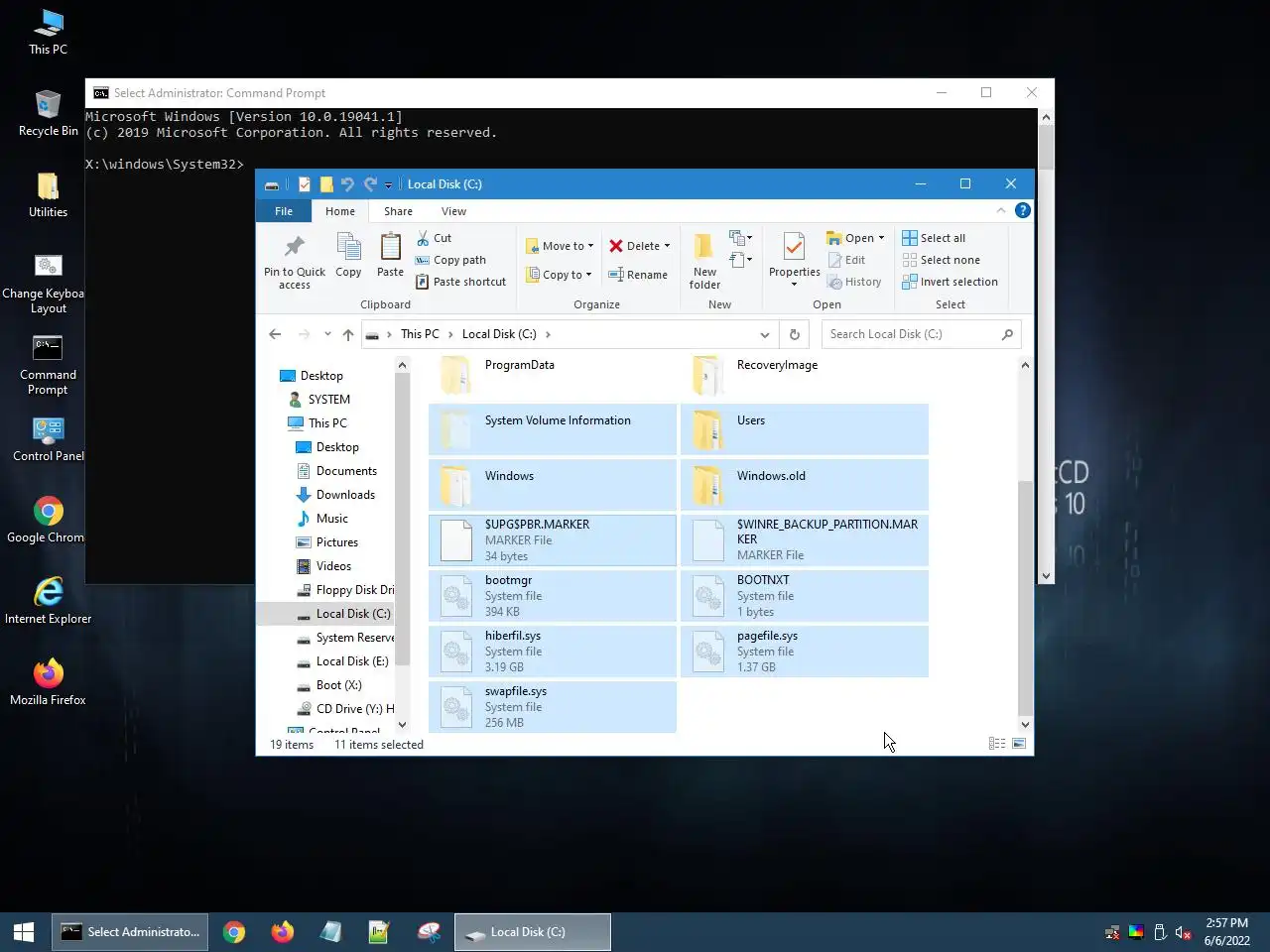Screen dimensions: 1270x952
Task: Click the Properties icon in the quick access toolbar
Action: 305,183
